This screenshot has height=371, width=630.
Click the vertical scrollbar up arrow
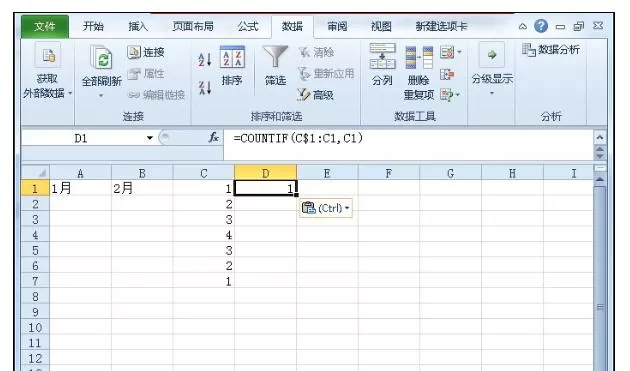point(600,179)
